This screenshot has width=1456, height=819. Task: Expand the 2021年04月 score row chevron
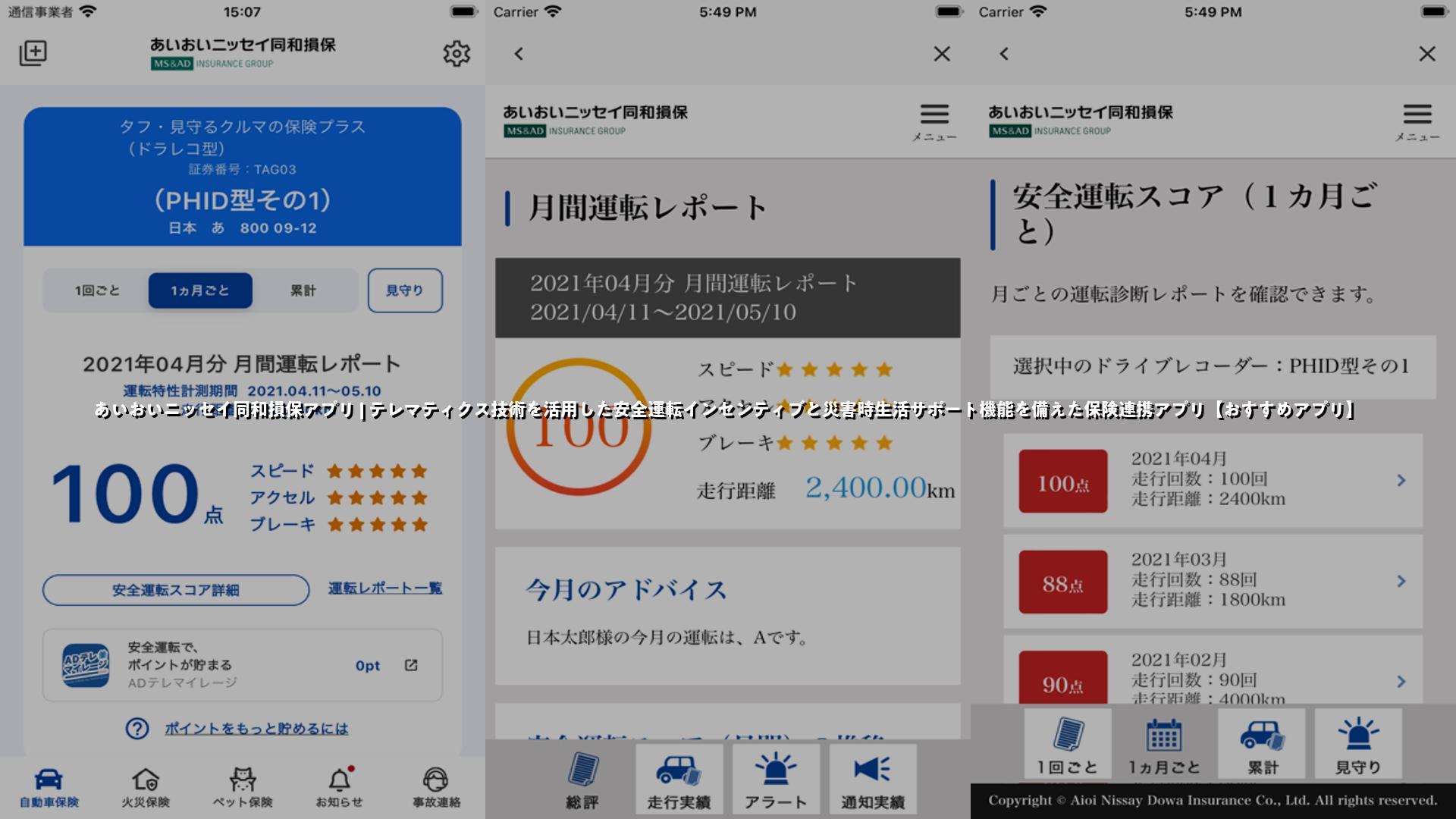(1401, 480)
